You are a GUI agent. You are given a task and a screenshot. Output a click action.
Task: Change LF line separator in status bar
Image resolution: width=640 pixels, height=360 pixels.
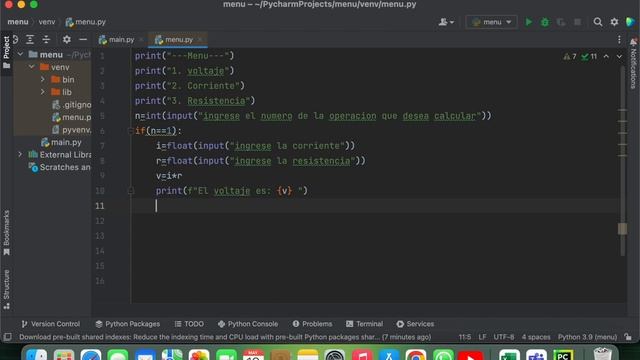coord(482,337)
